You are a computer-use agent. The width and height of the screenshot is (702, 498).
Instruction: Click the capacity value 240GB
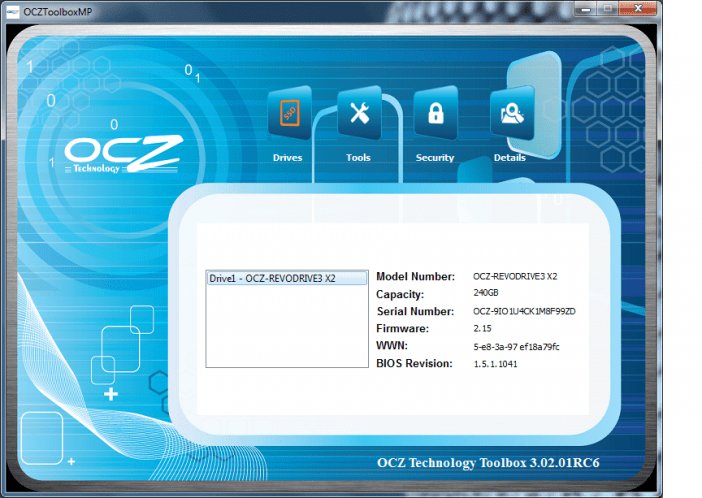tap(486, 292)
